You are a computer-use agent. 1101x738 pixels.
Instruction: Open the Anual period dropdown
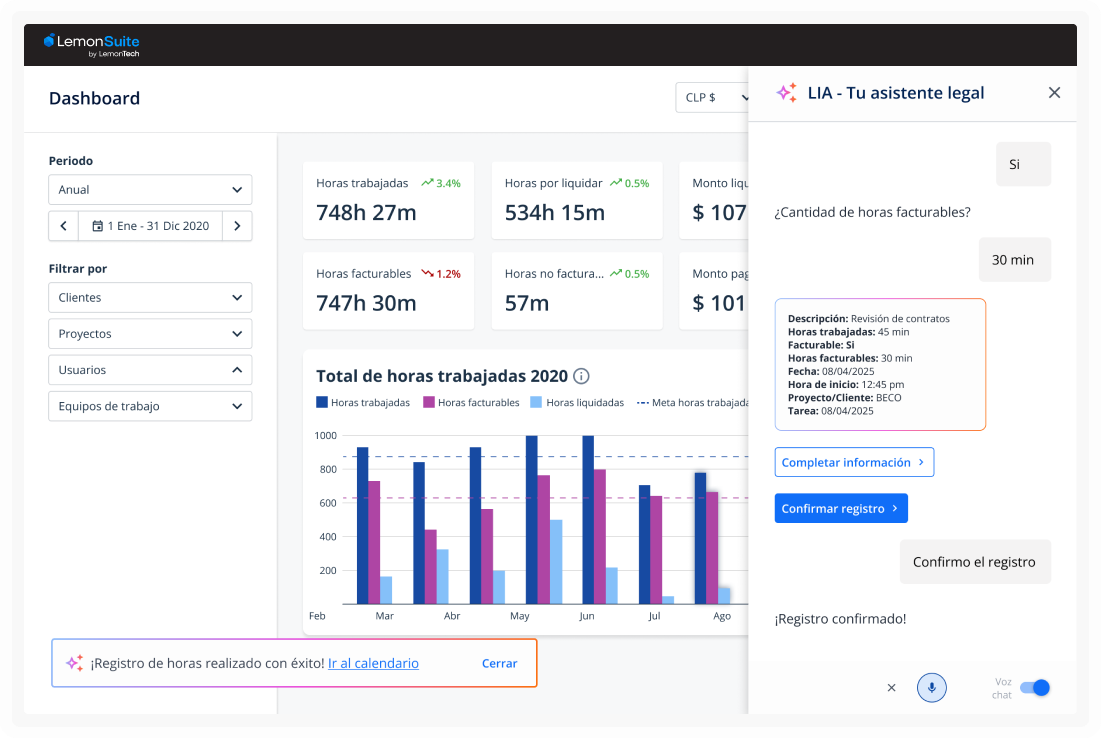(x=150, y=190)
